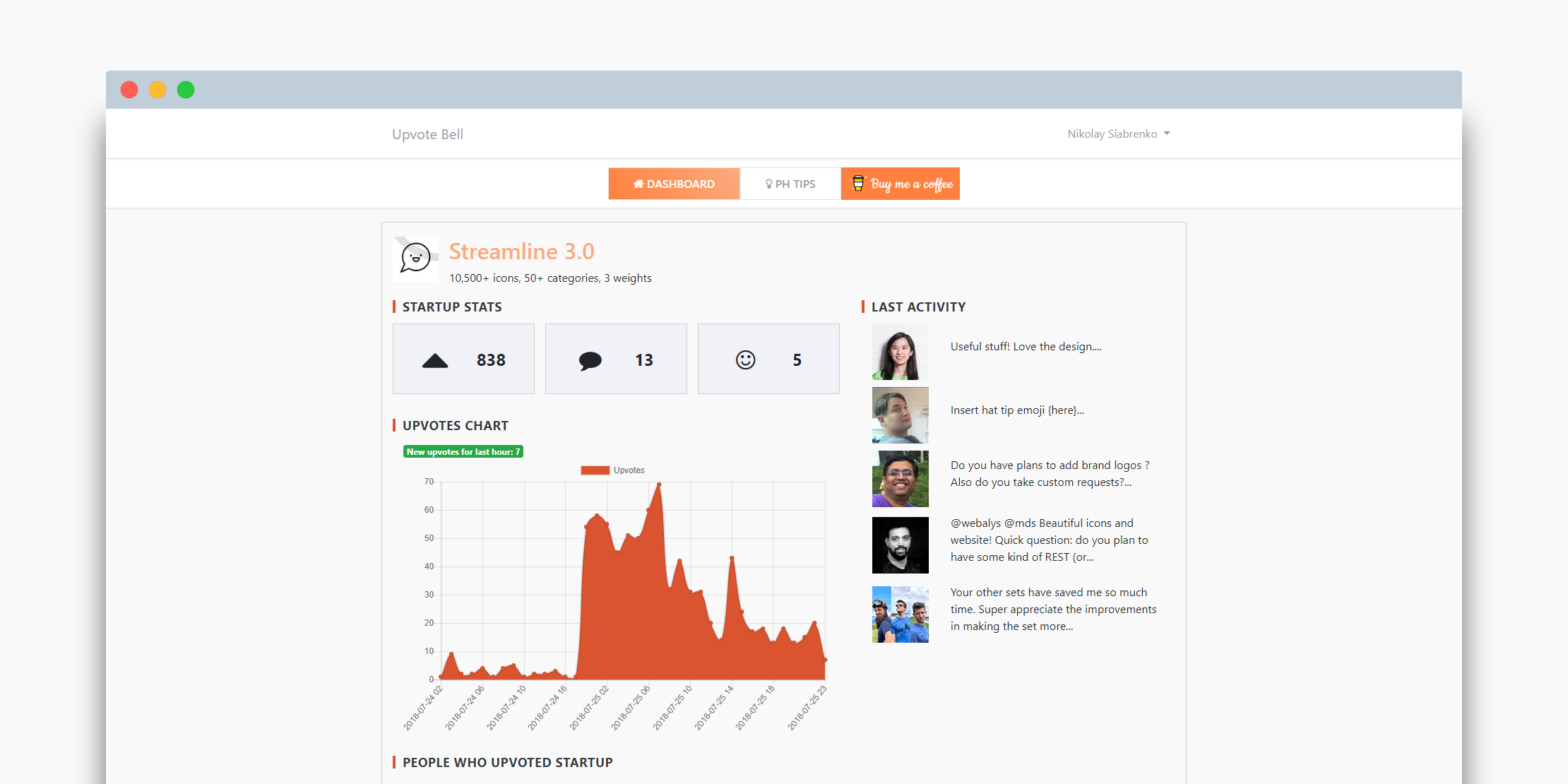This screenshot has height=784, width=1568.
Task: Click the Upvotes Chart heading
Action: pyautogui.click(x=456, y=426)
